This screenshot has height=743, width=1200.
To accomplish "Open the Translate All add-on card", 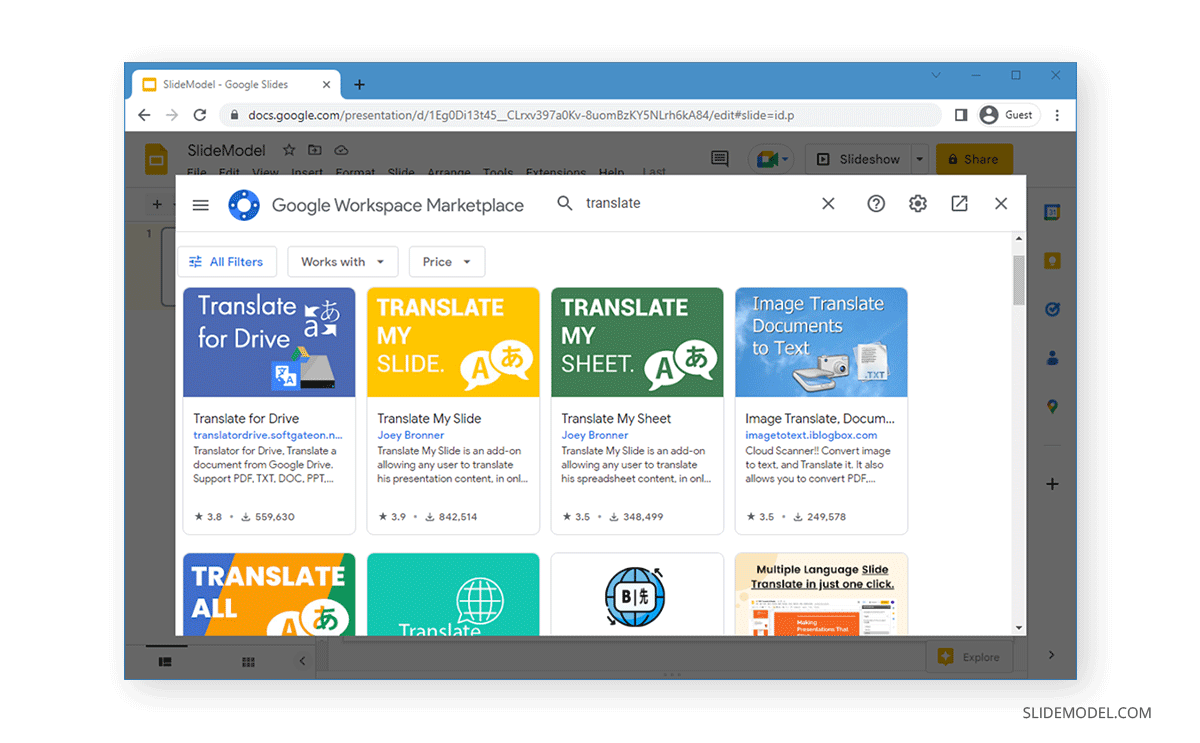I will pyautogui.click(x=269, y=594).
